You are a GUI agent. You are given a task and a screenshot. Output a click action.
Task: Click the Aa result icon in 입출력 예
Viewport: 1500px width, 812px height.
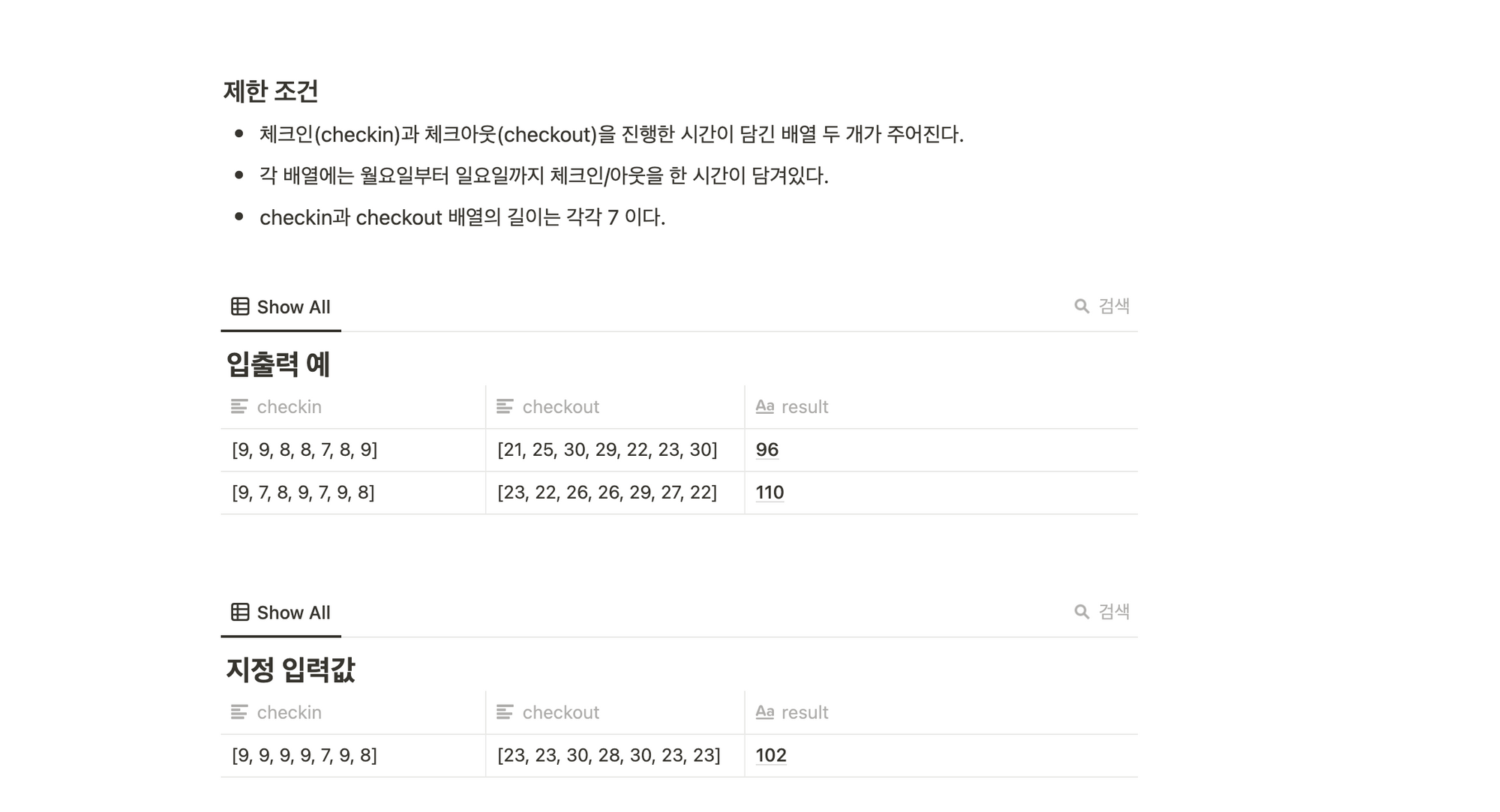(x=764, y=406)
